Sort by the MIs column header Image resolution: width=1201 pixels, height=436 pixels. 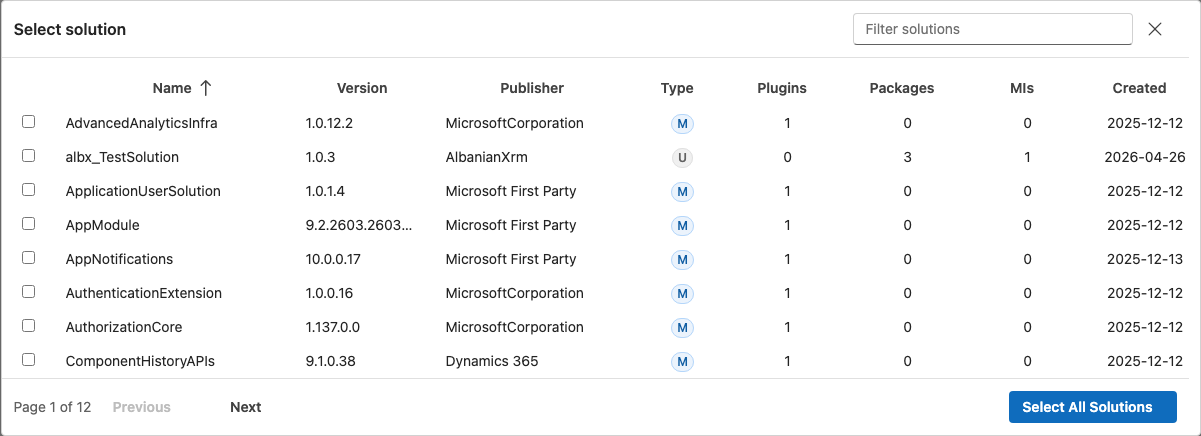click(1022, 88)
